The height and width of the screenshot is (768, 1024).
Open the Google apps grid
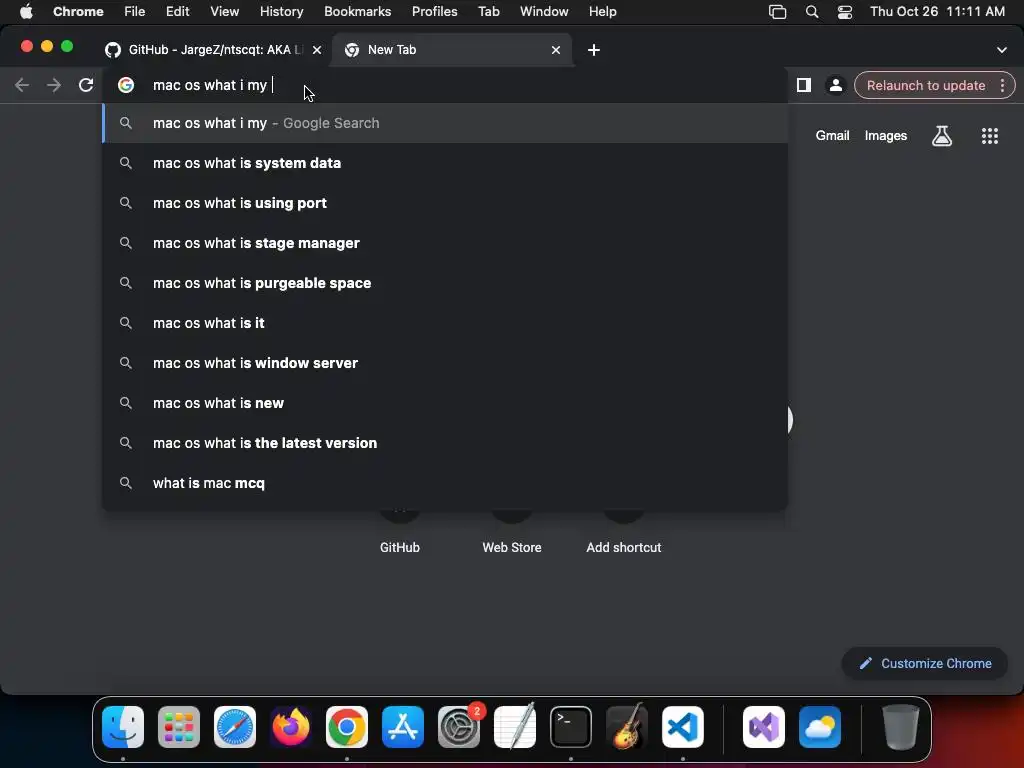[x=990, y=136]
